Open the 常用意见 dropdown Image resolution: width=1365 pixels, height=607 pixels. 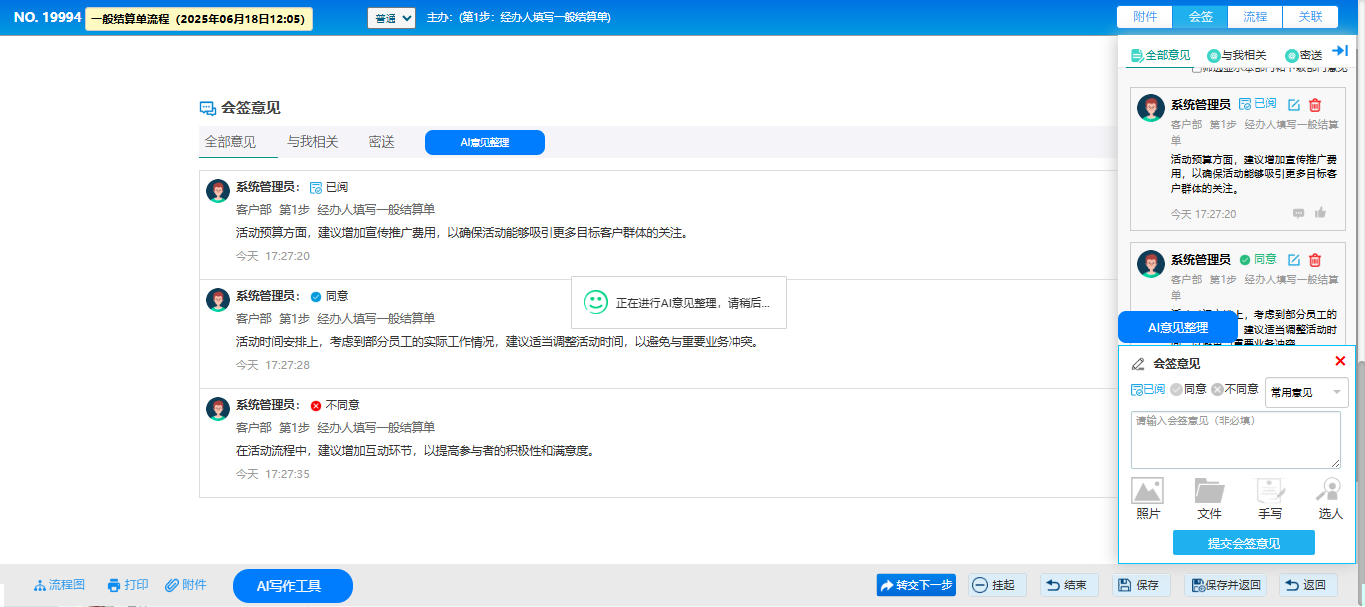point(1306,393)
